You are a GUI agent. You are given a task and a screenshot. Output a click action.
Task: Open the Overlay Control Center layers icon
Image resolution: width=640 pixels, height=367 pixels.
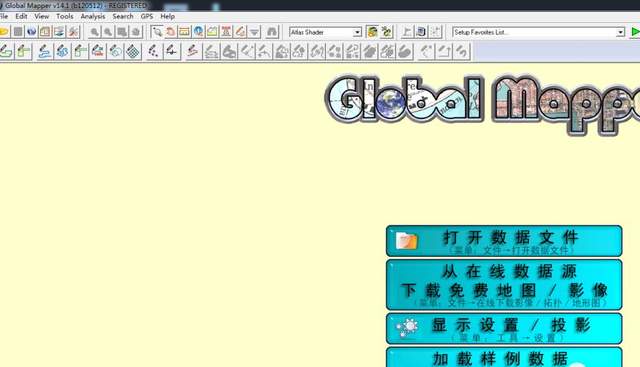coord(59,32)
